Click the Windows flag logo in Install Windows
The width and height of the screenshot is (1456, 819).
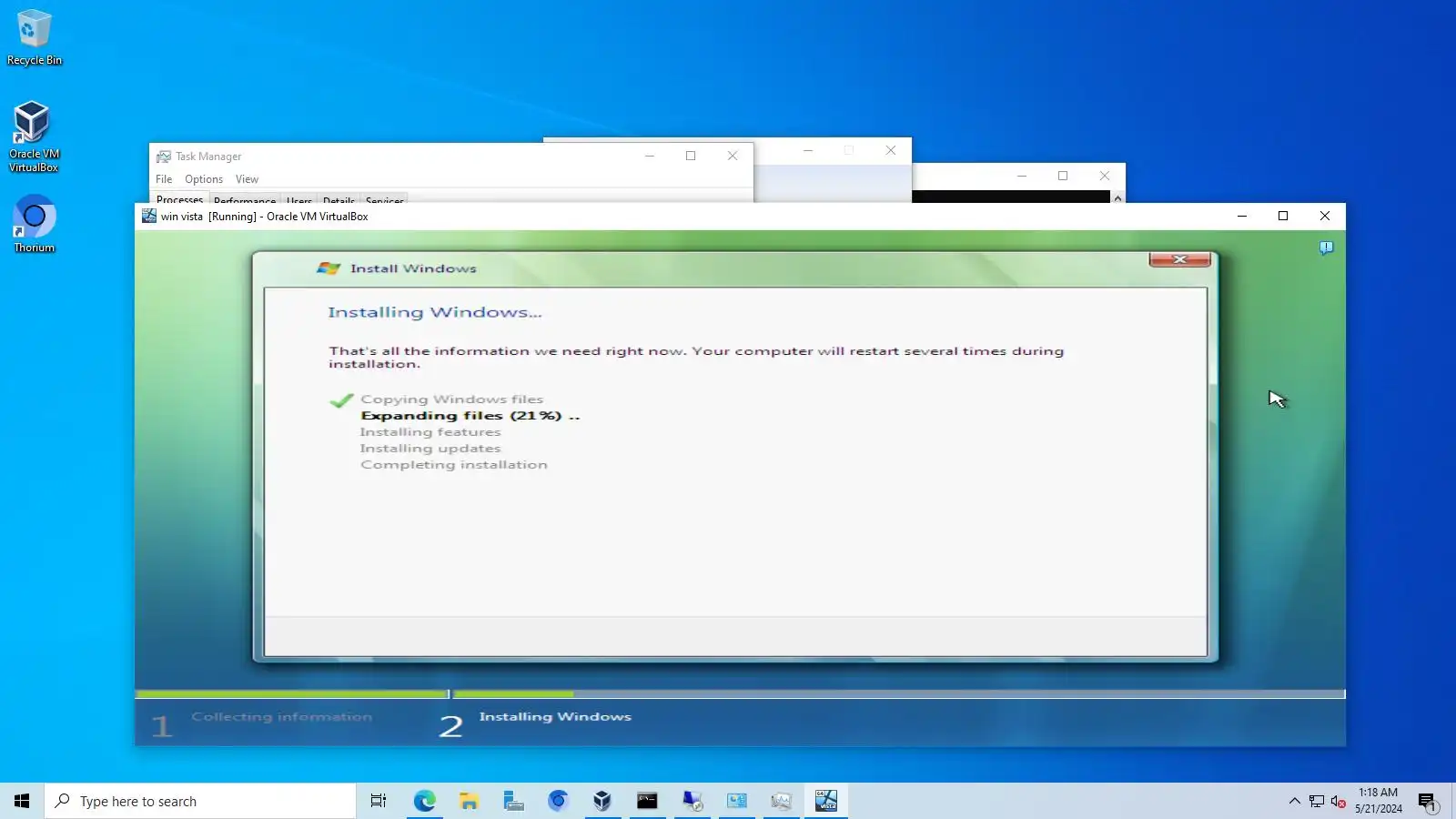(x=329, y=268)
